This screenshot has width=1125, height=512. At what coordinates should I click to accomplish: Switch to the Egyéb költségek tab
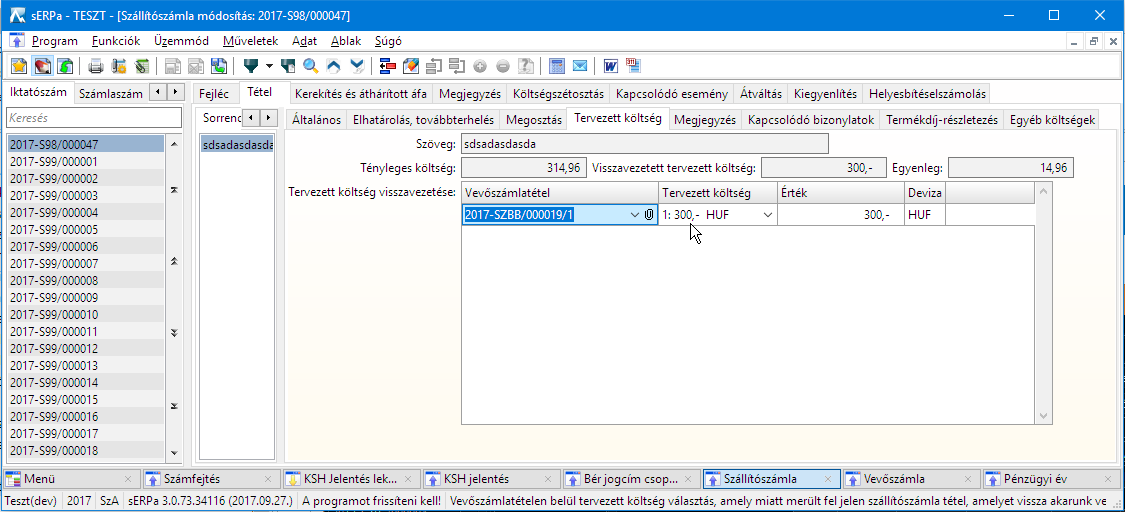pos(1053,119)
